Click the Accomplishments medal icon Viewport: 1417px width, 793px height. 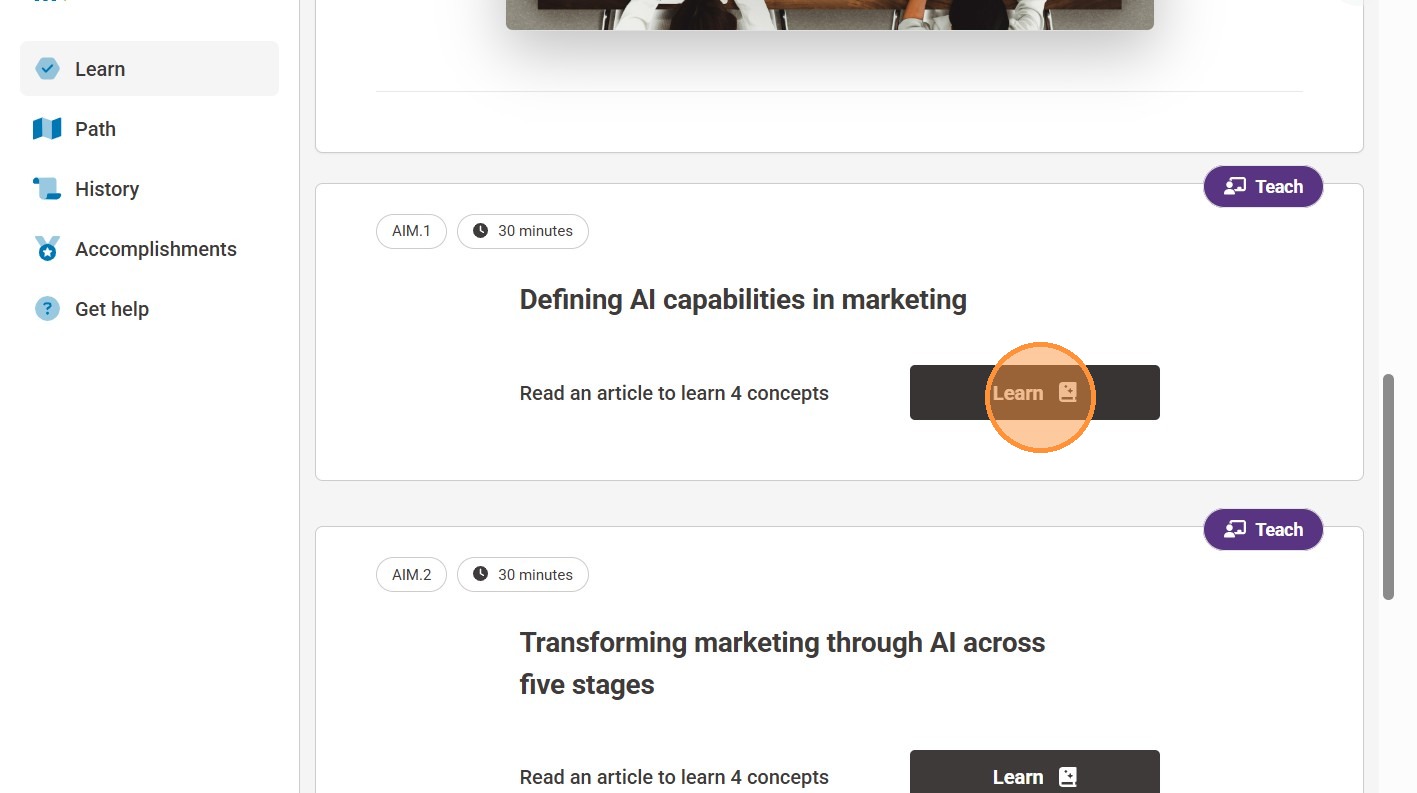tap(47, 249)
